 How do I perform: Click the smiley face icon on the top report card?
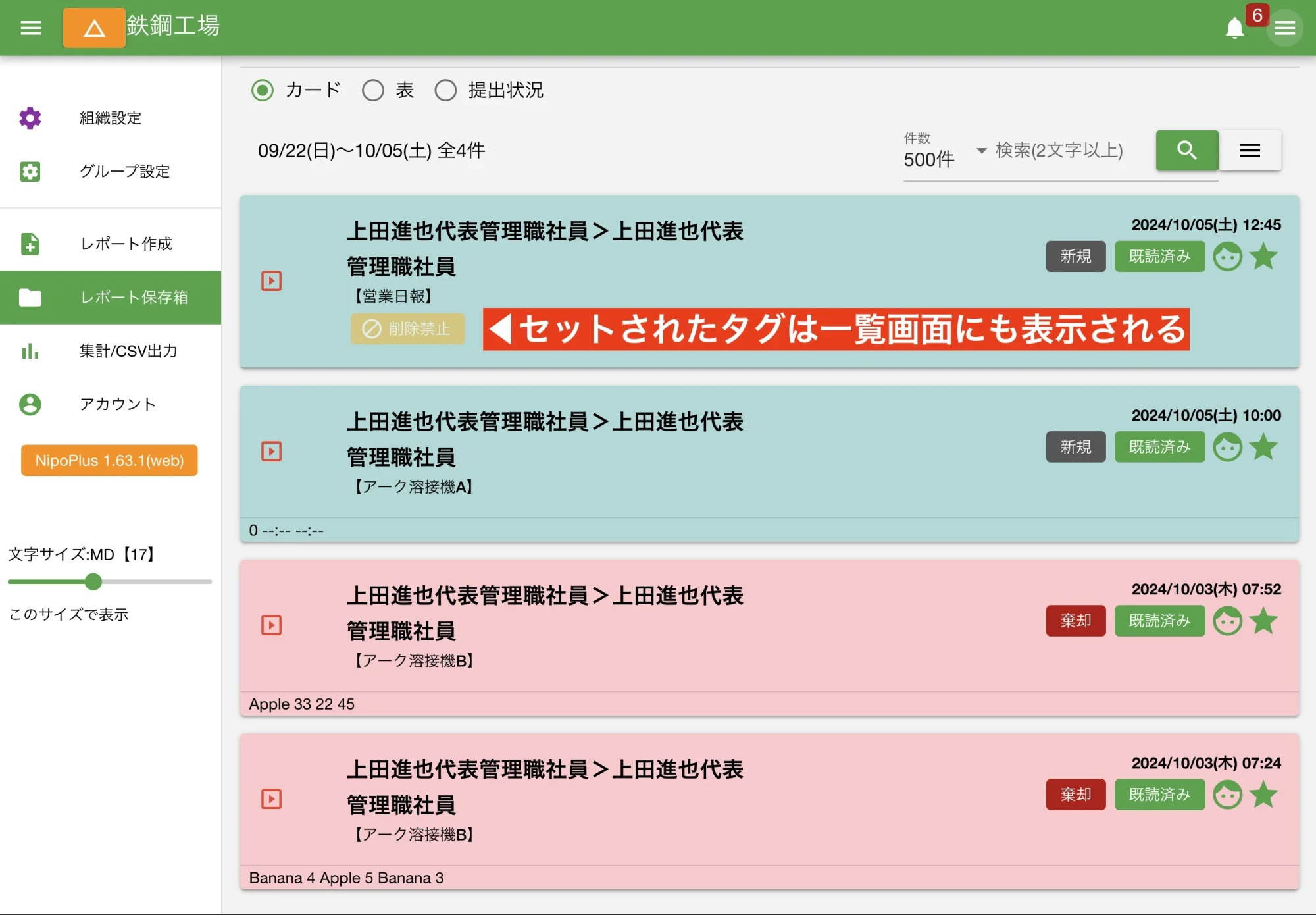[1228, 256]
